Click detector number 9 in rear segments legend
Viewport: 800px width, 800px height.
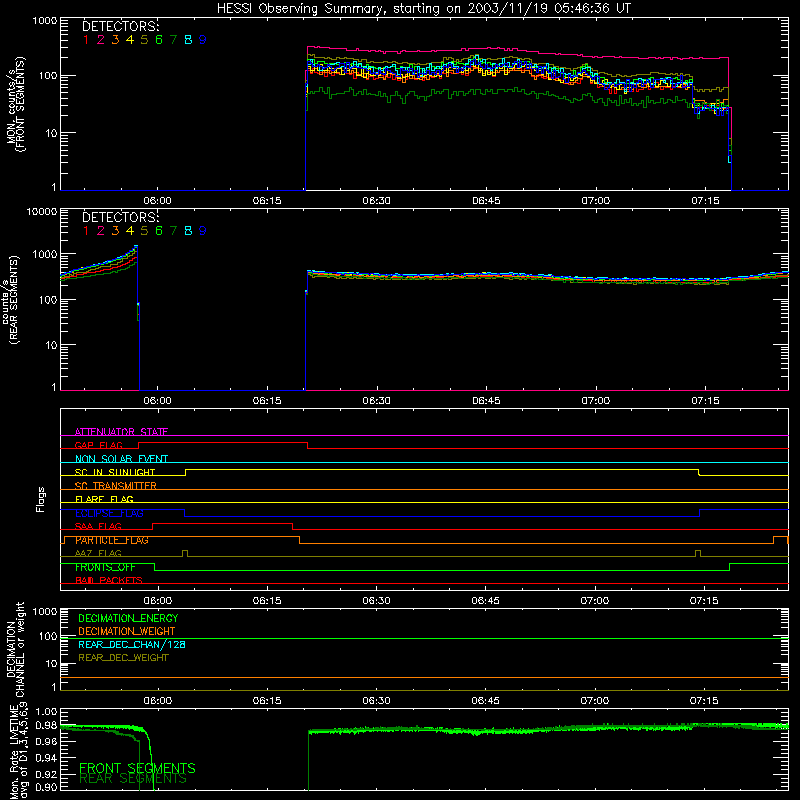203,231
